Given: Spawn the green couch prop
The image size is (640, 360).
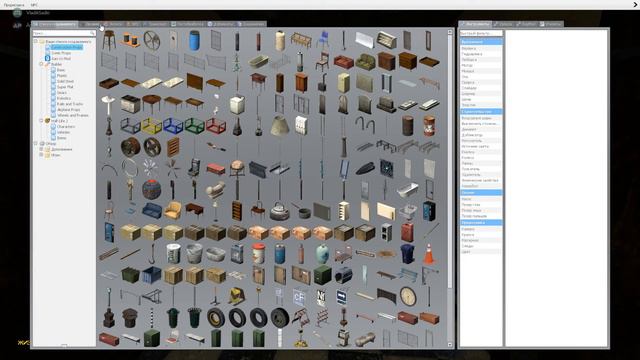Looking at the screenshot, I should (x=365, y=62).
